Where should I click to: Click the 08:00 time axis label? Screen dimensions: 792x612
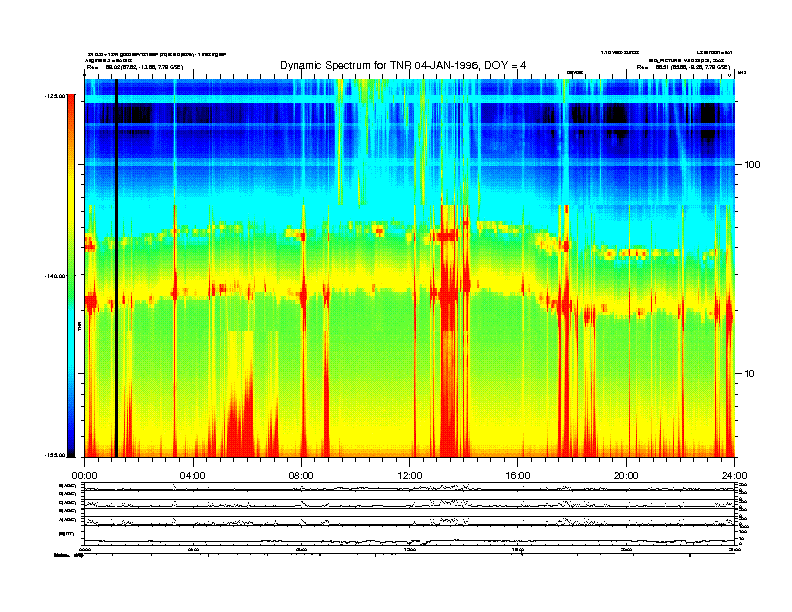coord(301,475)
